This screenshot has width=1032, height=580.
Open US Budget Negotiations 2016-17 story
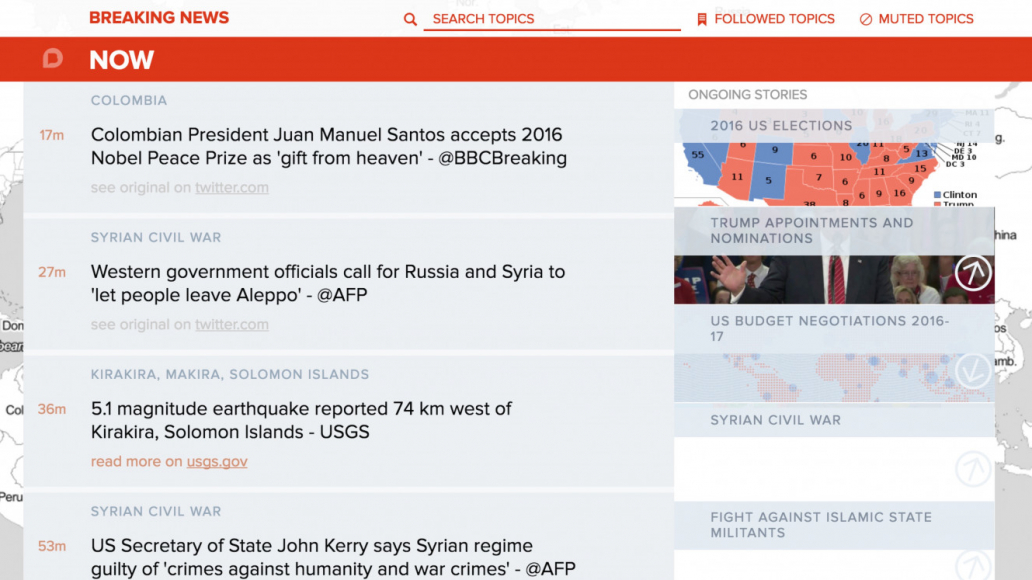(x=829, y=329)
